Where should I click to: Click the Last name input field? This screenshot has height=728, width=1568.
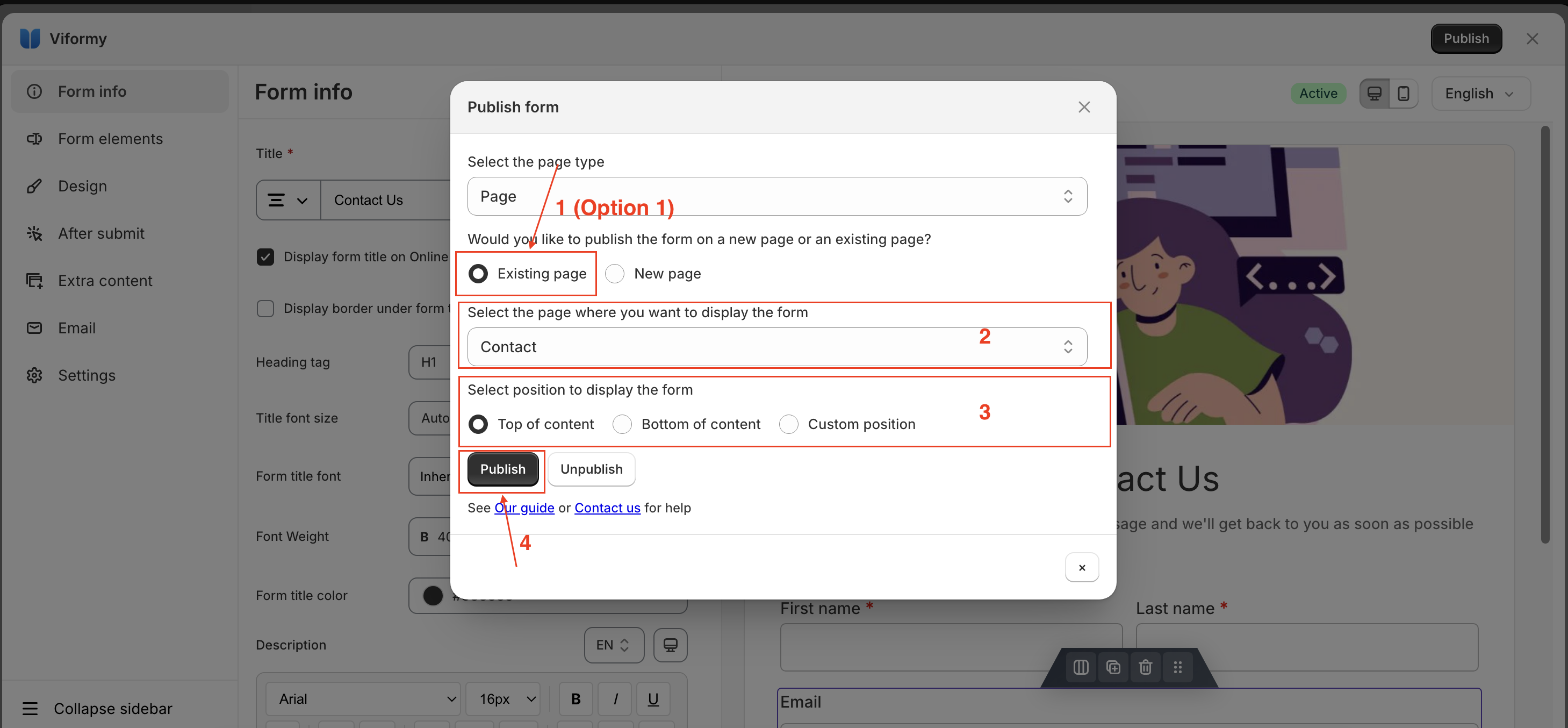(1306, 647)
